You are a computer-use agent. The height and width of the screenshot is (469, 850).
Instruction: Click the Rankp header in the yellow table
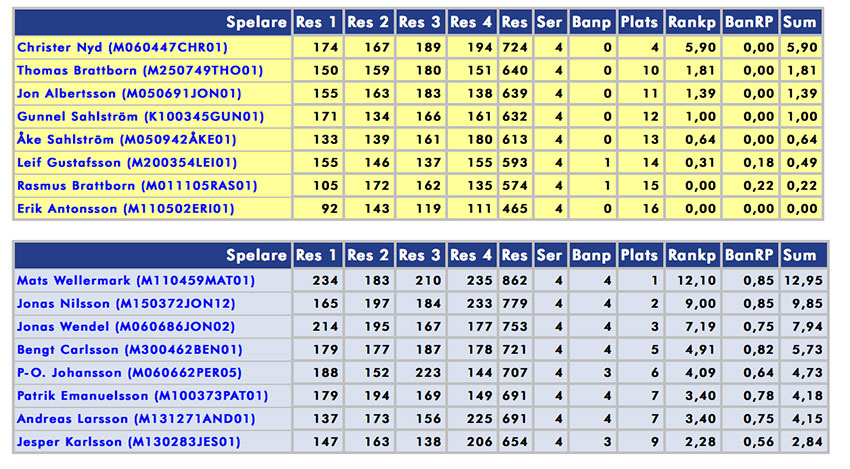click(x=693, y=22)
